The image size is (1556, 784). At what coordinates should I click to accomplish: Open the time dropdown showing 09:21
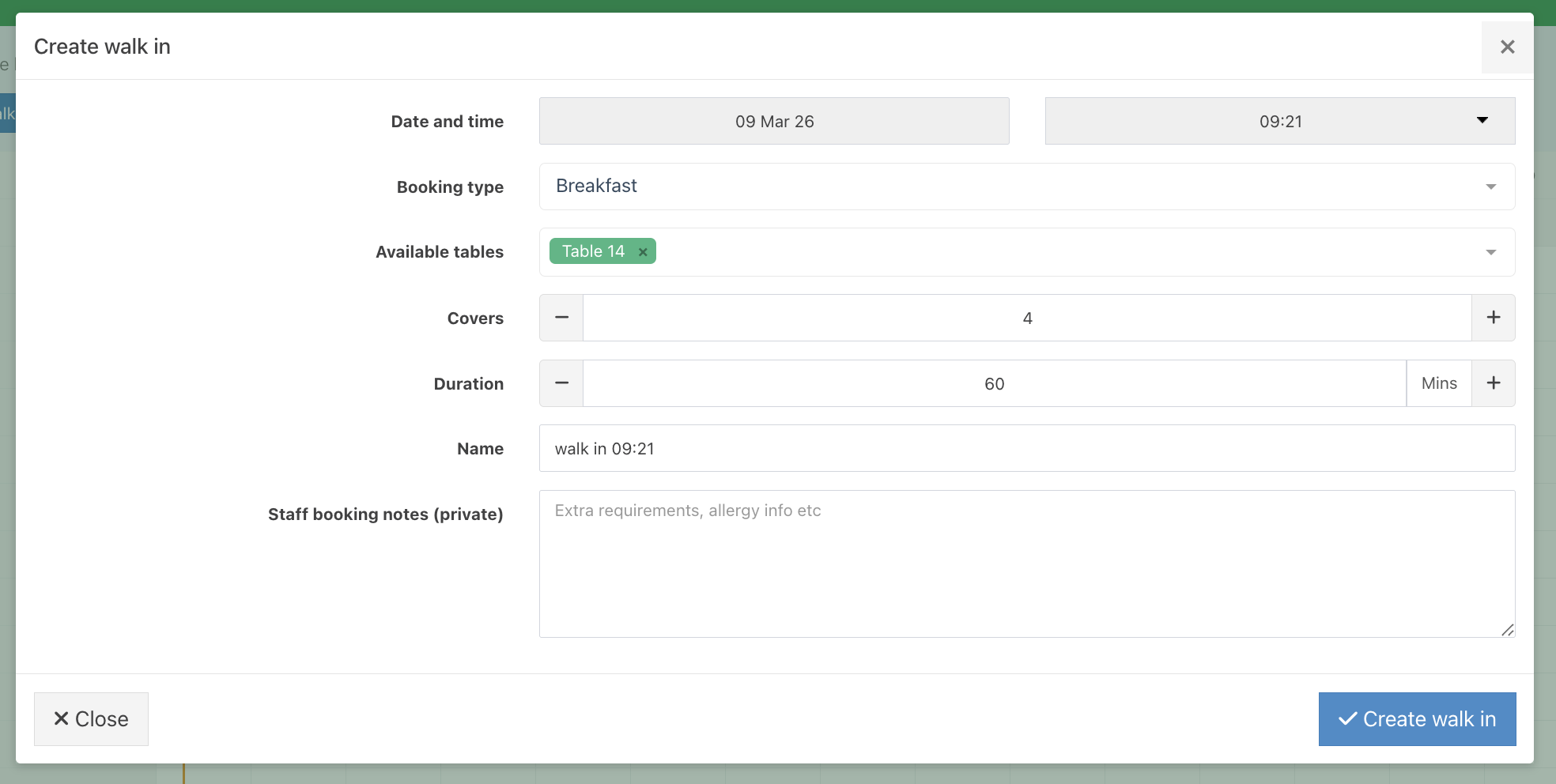coord(1280,121)
